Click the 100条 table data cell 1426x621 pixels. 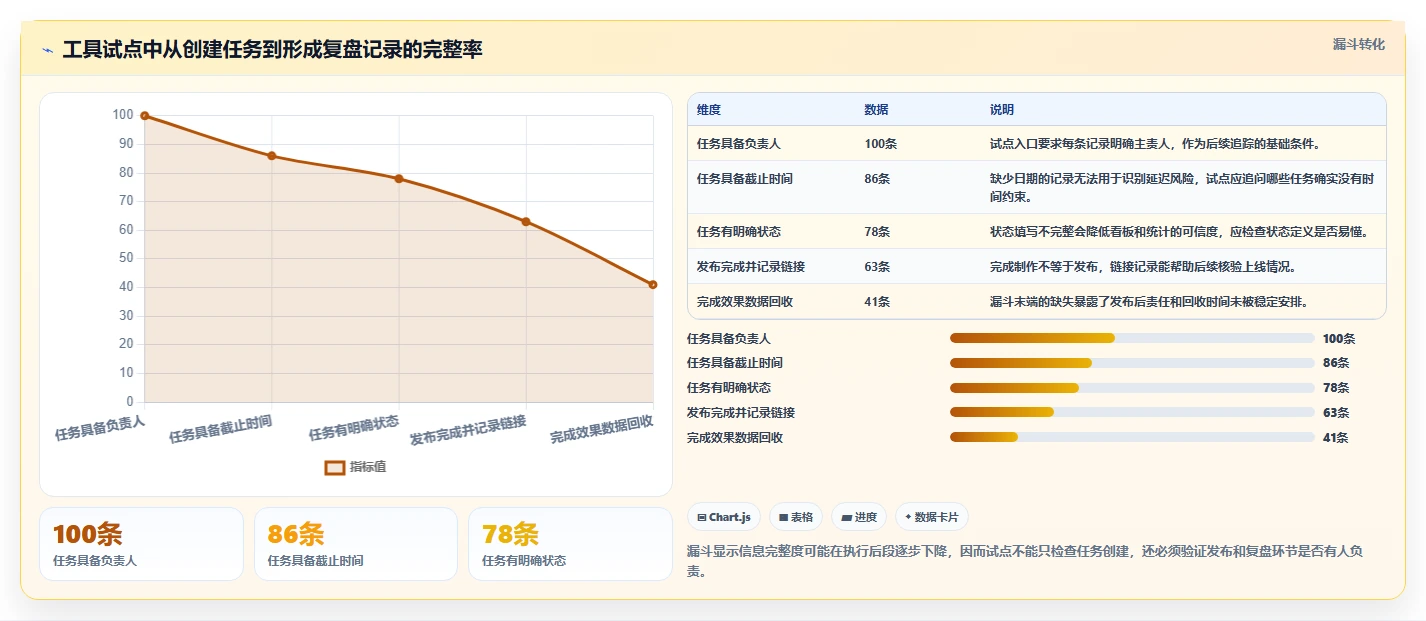pyautogui.click(x=881, y=144)
